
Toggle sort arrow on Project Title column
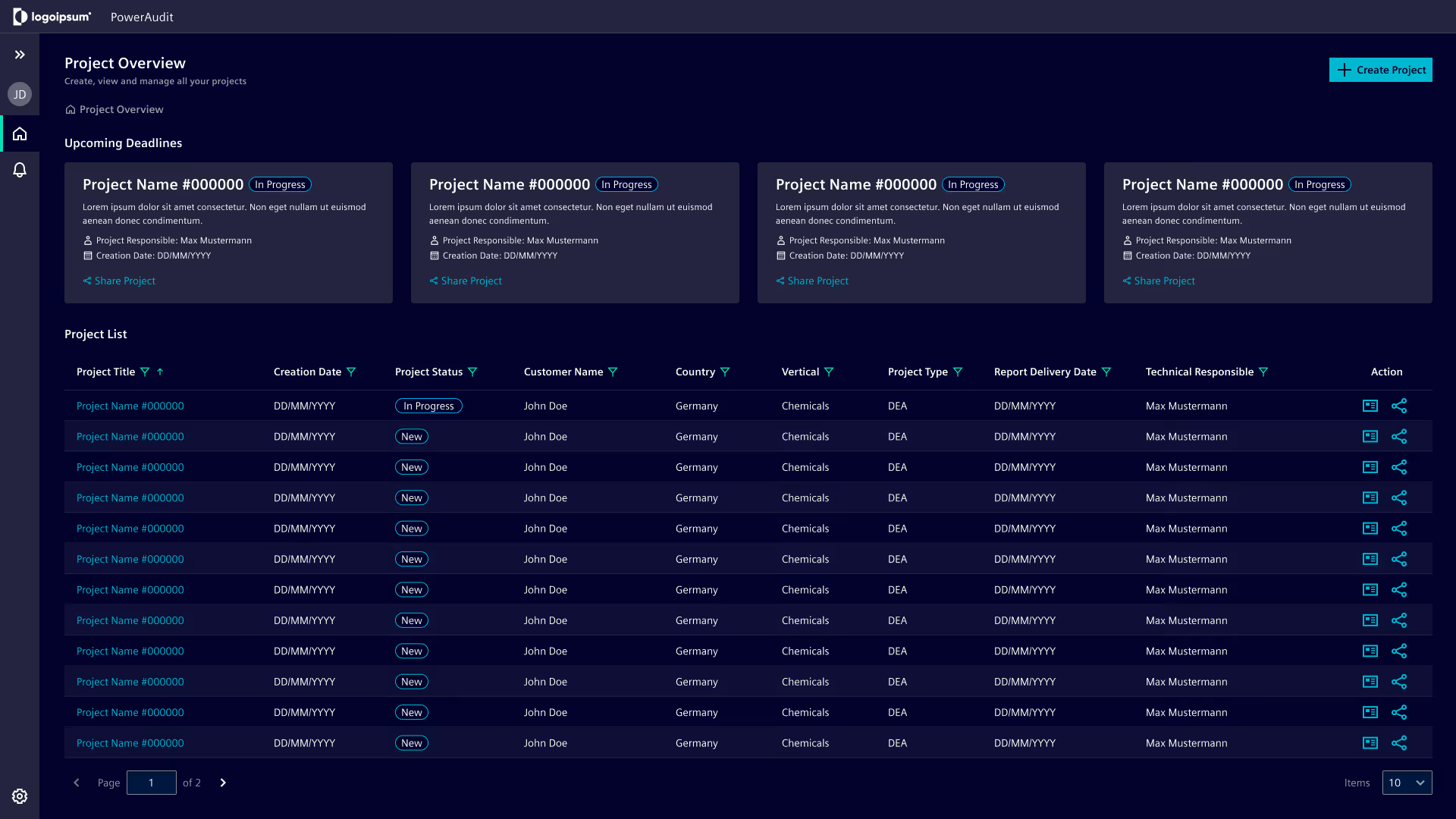160,372
